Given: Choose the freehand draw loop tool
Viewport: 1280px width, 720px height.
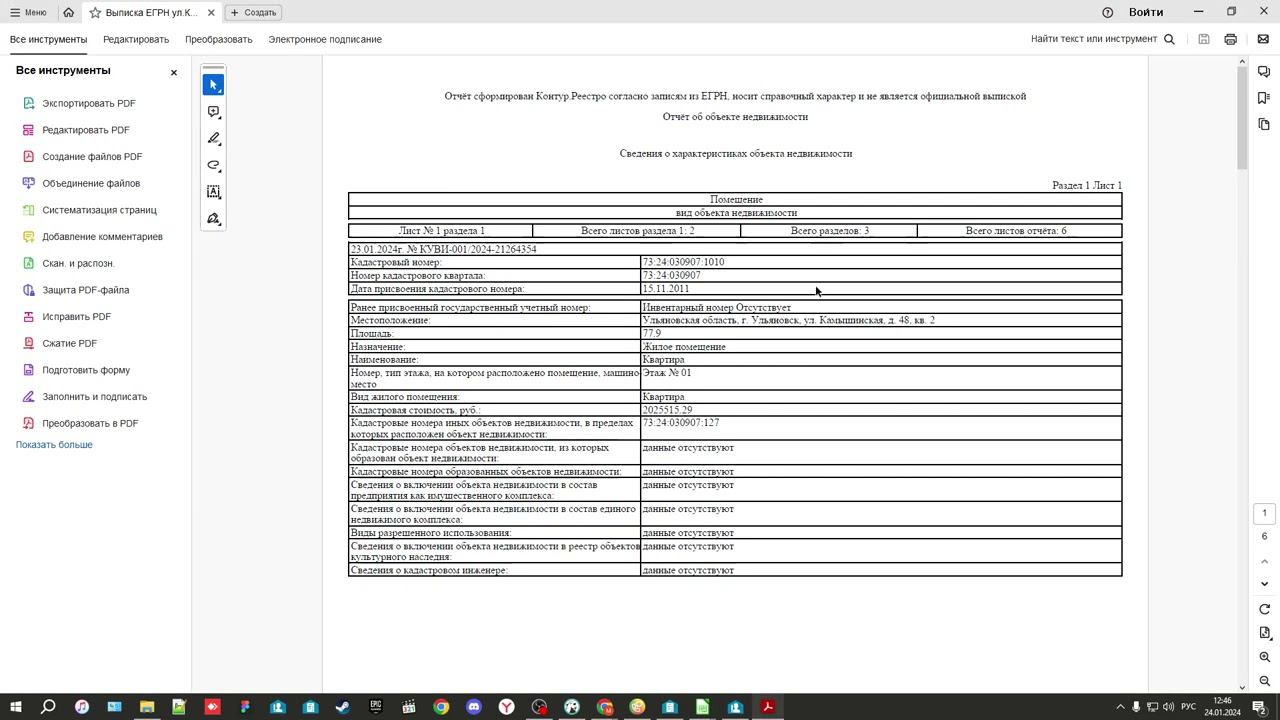Looking at the screenshot, I should [213, 165].
